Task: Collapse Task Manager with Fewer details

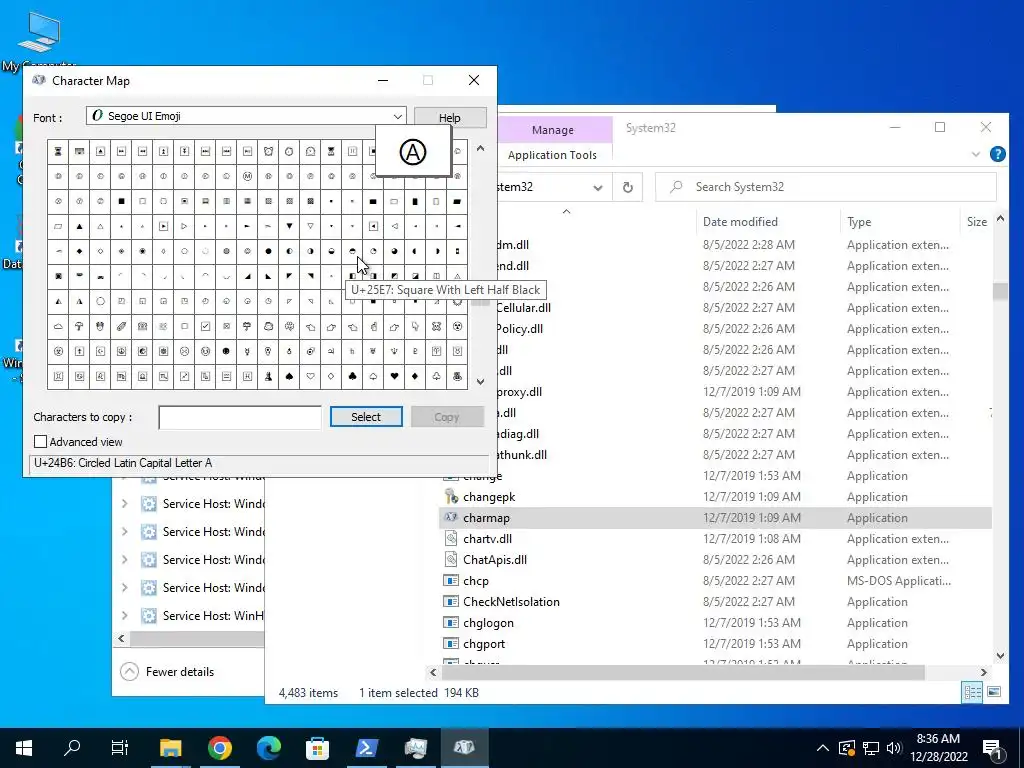Action: pos(168,671)
